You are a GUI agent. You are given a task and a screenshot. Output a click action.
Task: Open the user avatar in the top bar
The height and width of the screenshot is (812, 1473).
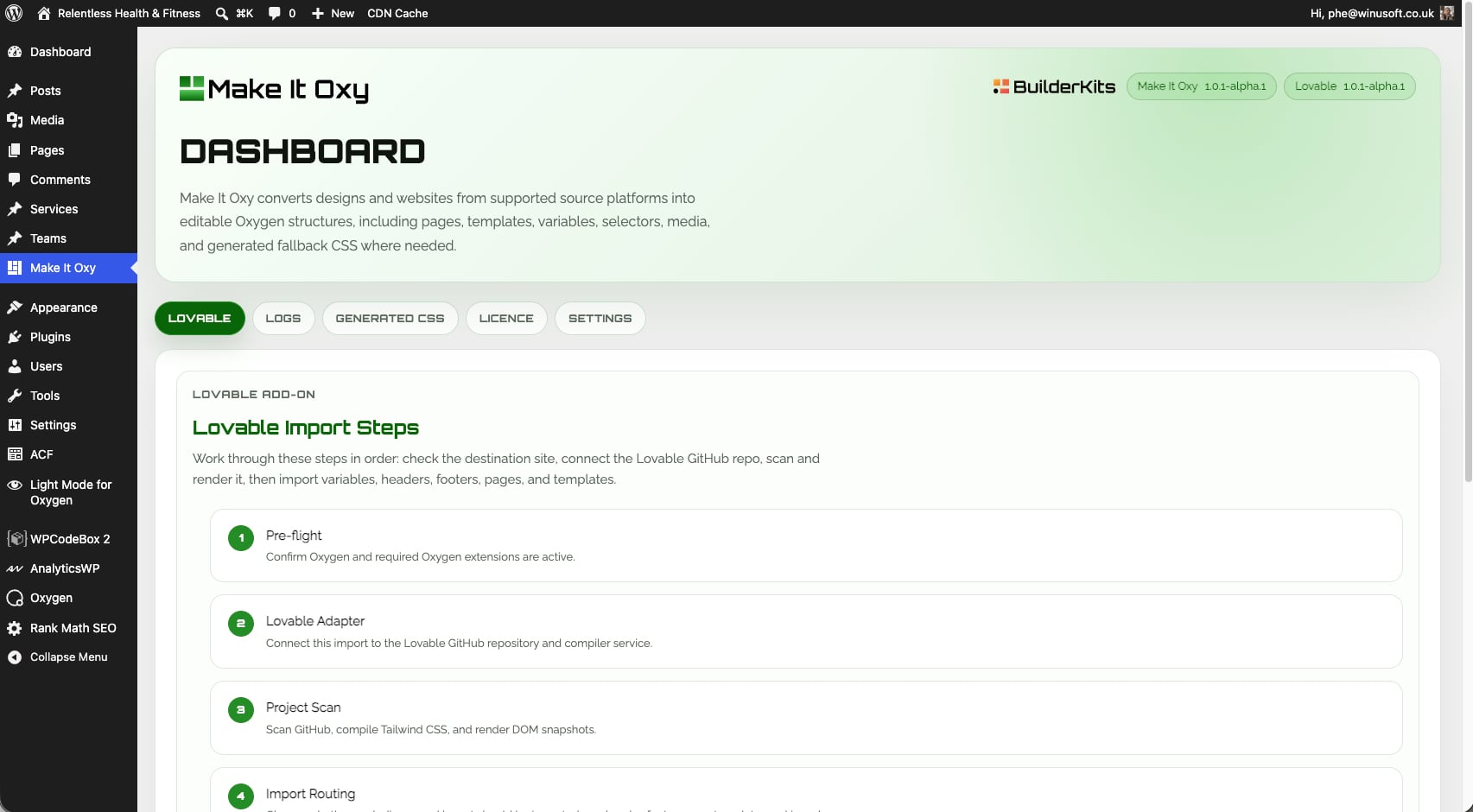point(1447,13)
